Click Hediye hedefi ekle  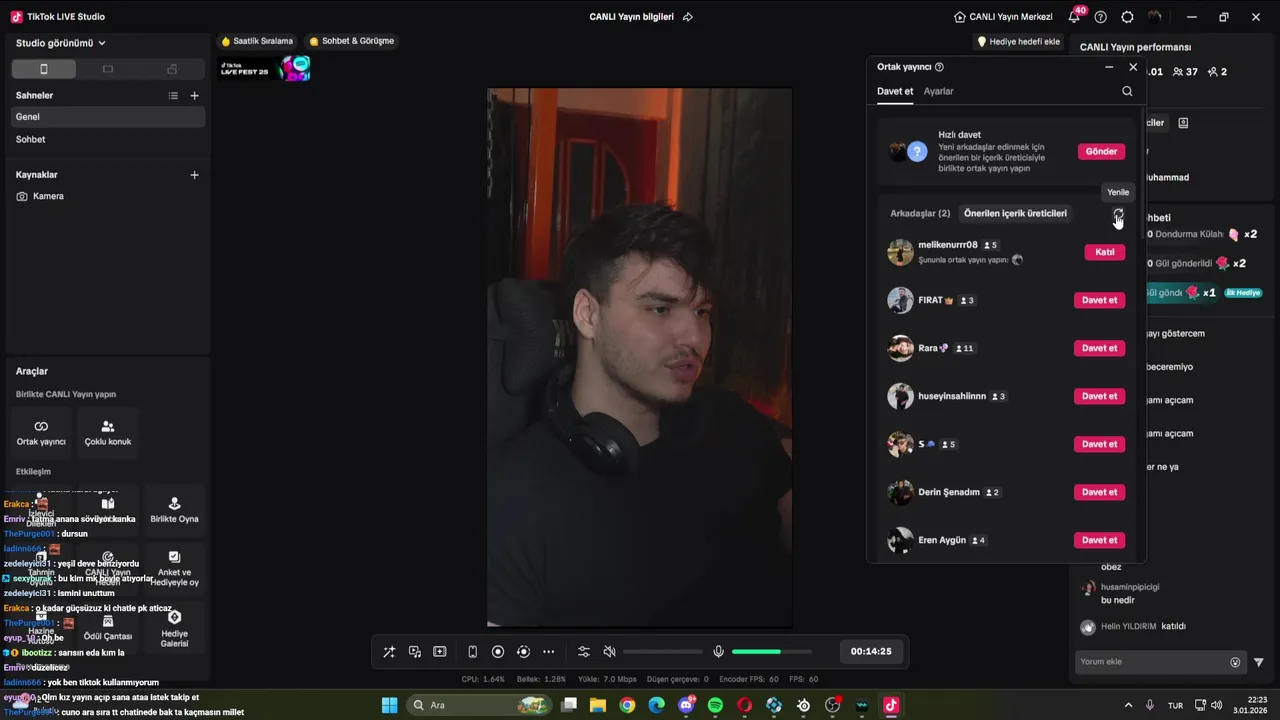point(1018,42)
